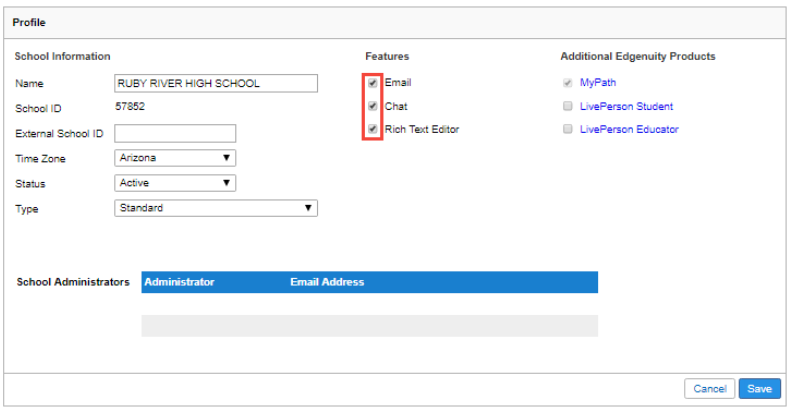The height and width of the screenshot is (409, 790).
Task: Select the empty gray administrator row
Action: click(x=369, y=326)
